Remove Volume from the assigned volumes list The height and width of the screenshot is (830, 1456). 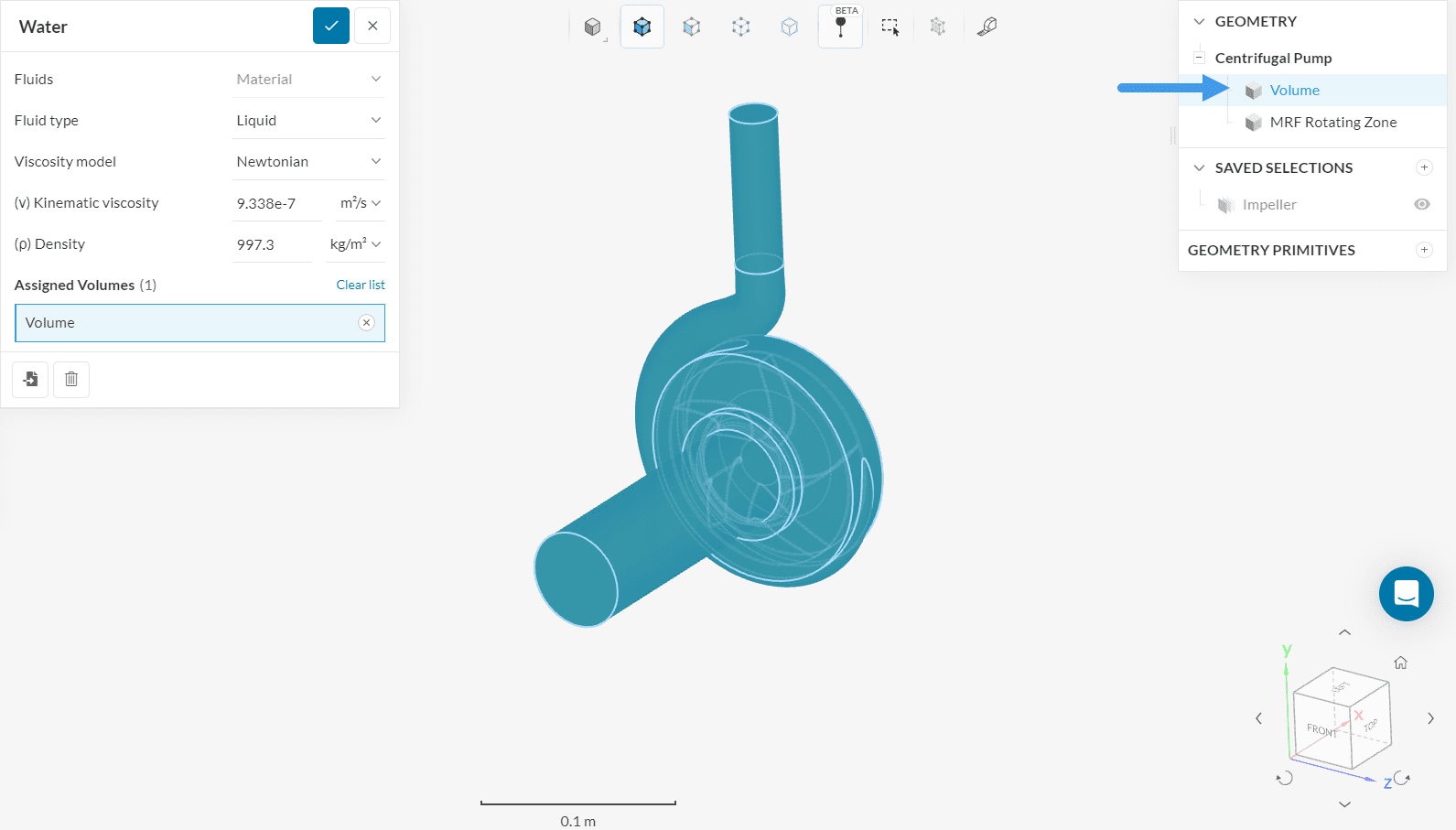click(366, 322)
